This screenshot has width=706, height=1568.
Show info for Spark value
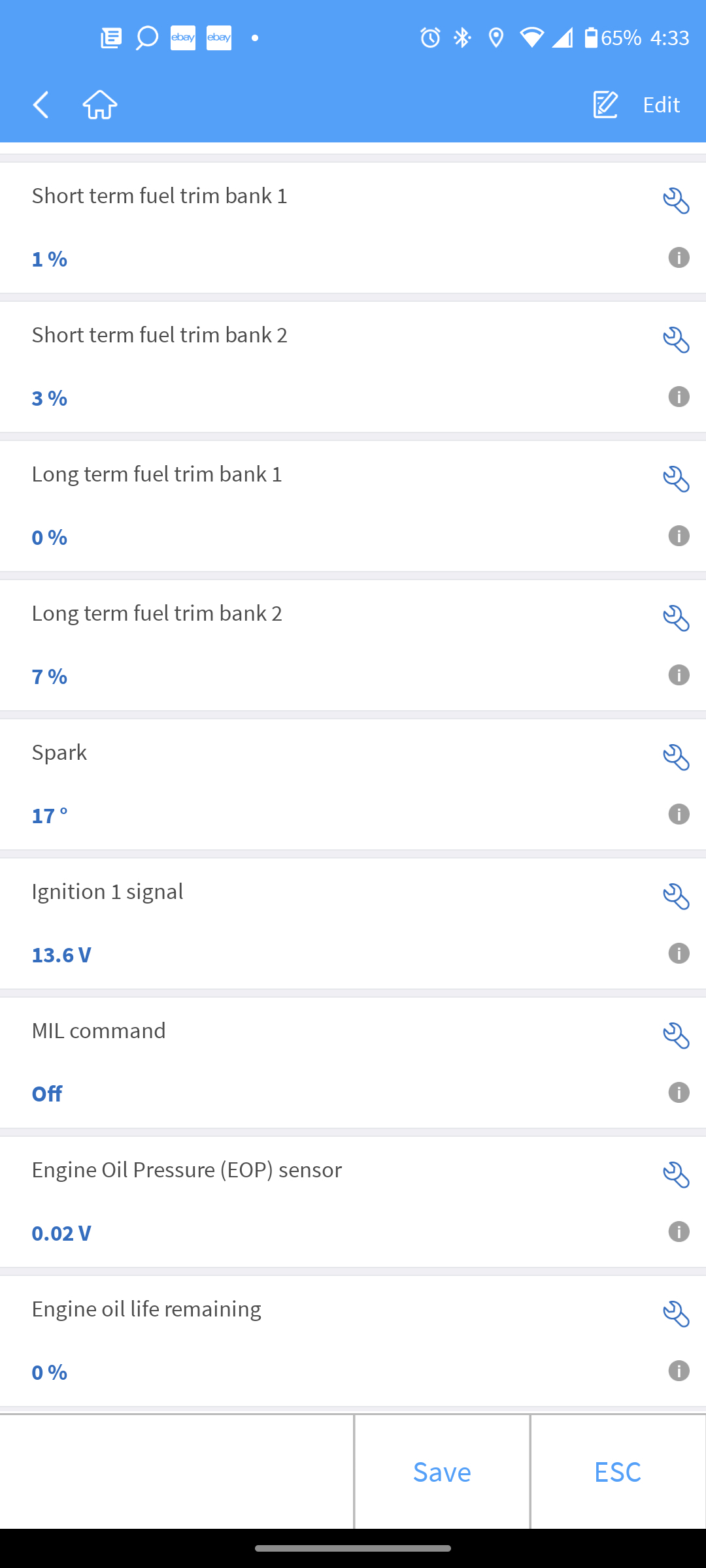tap(679, 814)
